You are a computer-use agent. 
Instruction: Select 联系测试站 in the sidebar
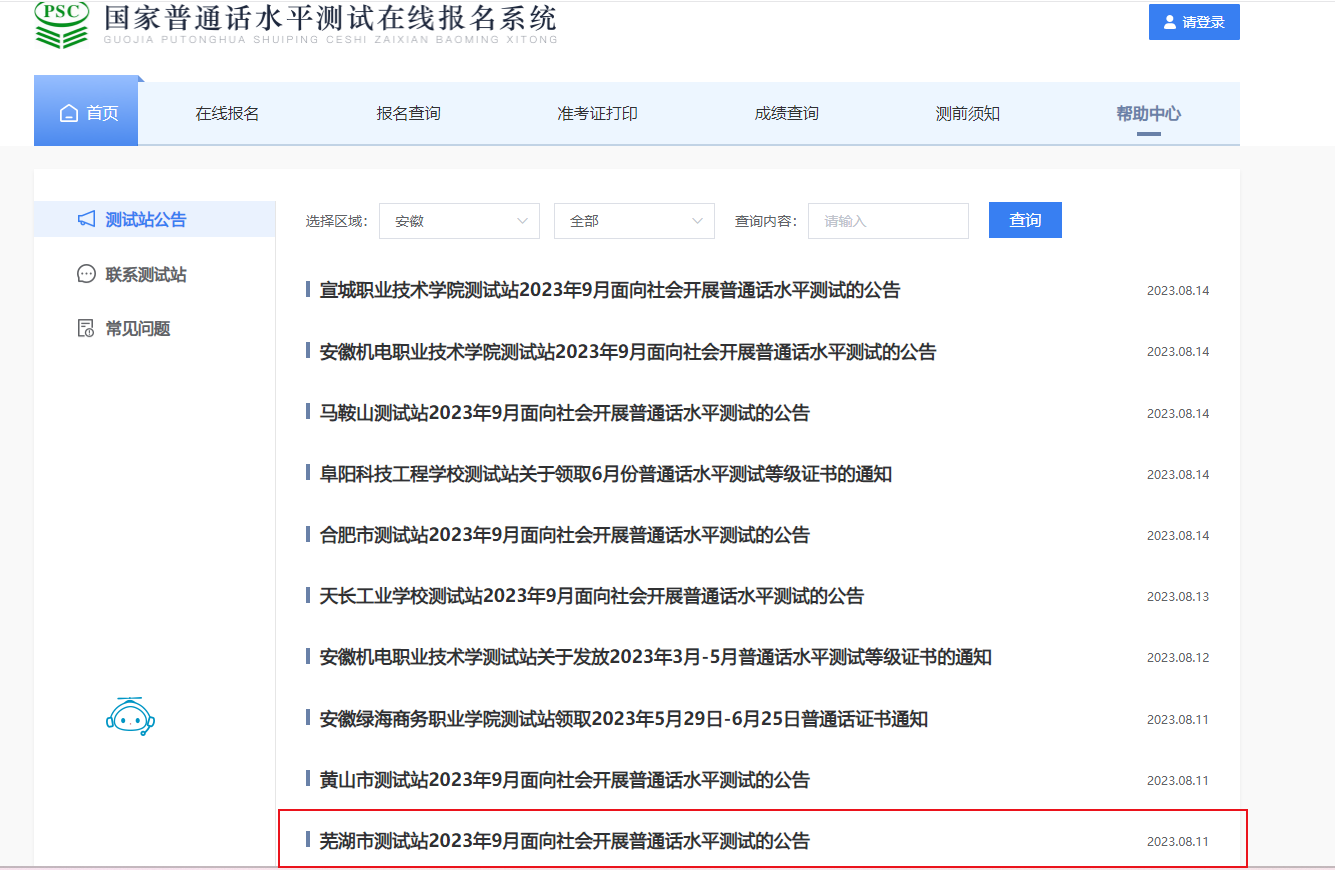coord(146,274)
